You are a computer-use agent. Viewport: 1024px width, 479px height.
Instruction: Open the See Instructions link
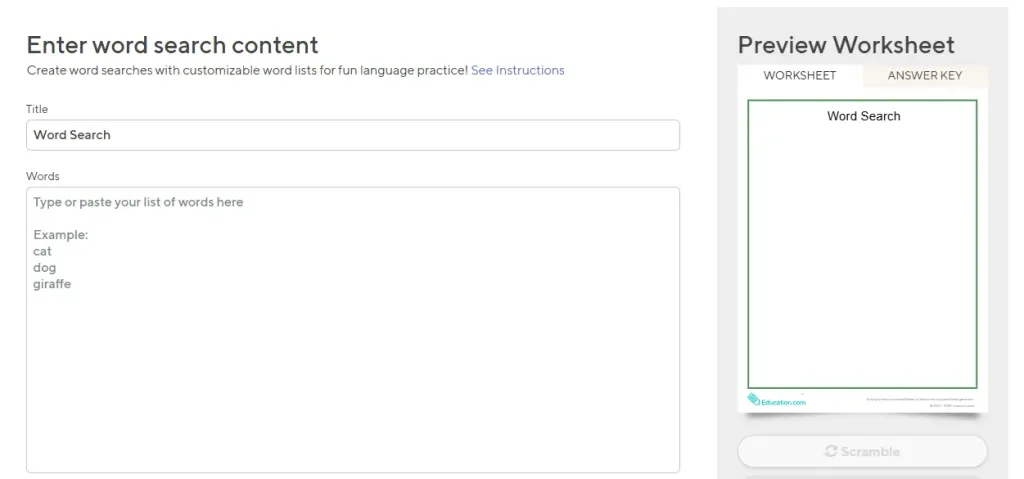[x=517, y=70]
